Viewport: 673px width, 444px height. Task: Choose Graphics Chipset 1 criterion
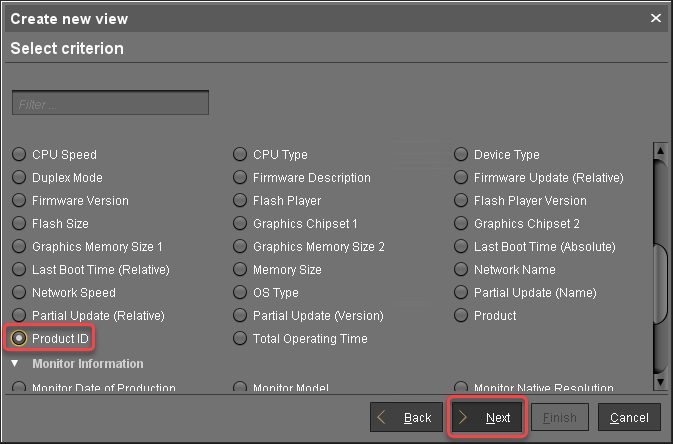(x=240, y=224)
